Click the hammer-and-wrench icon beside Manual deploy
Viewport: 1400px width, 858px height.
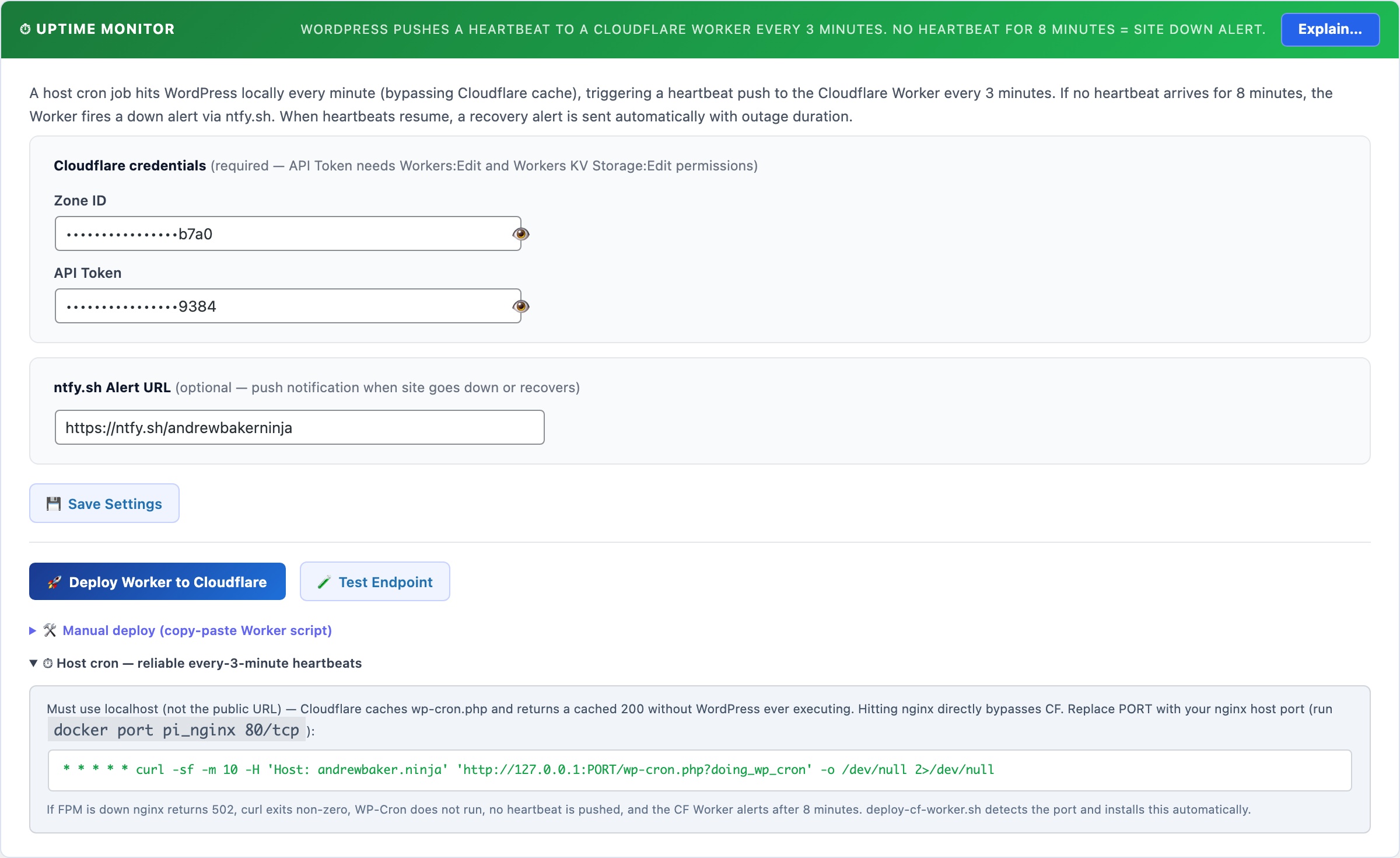click(x=50, y=630)
